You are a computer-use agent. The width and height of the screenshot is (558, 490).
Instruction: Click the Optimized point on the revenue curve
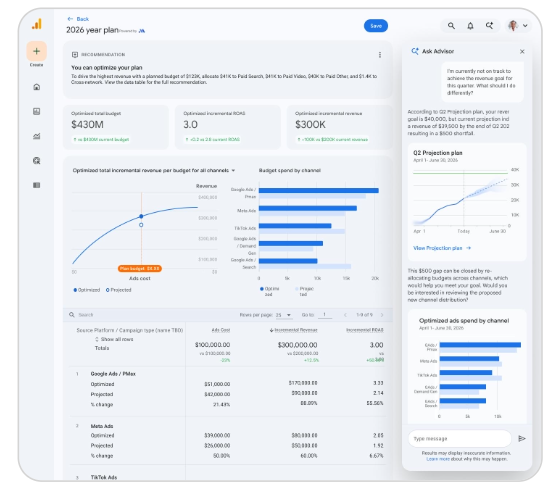point(141,216)
